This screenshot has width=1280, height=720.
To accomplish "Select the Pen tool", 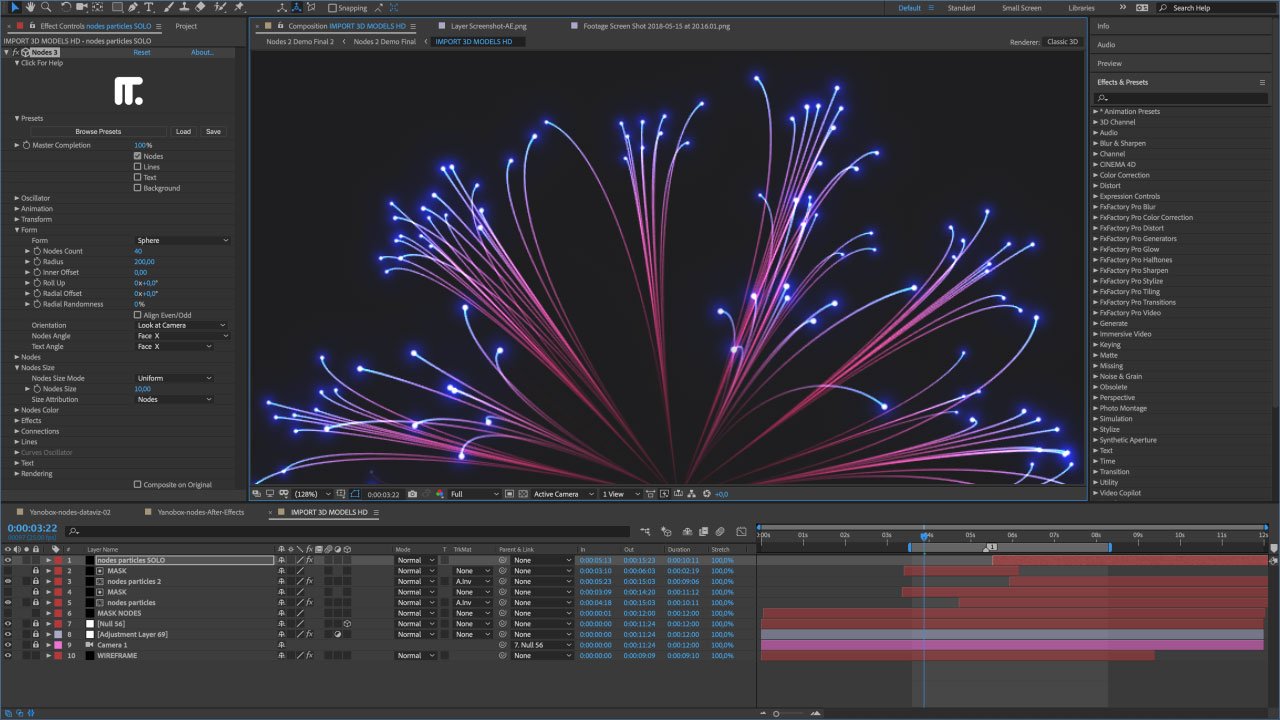I will [x=133, y=7].
